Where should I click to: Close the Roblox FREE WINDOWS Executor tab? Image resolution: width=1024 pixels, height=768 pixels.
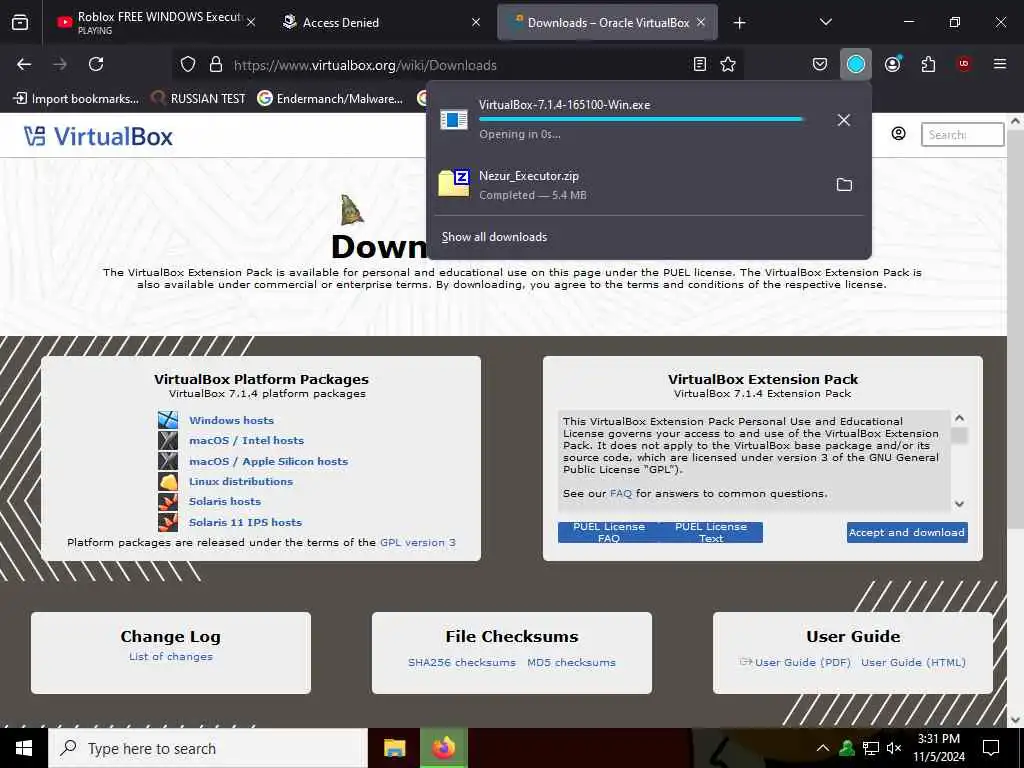click(x=251, y=23)
